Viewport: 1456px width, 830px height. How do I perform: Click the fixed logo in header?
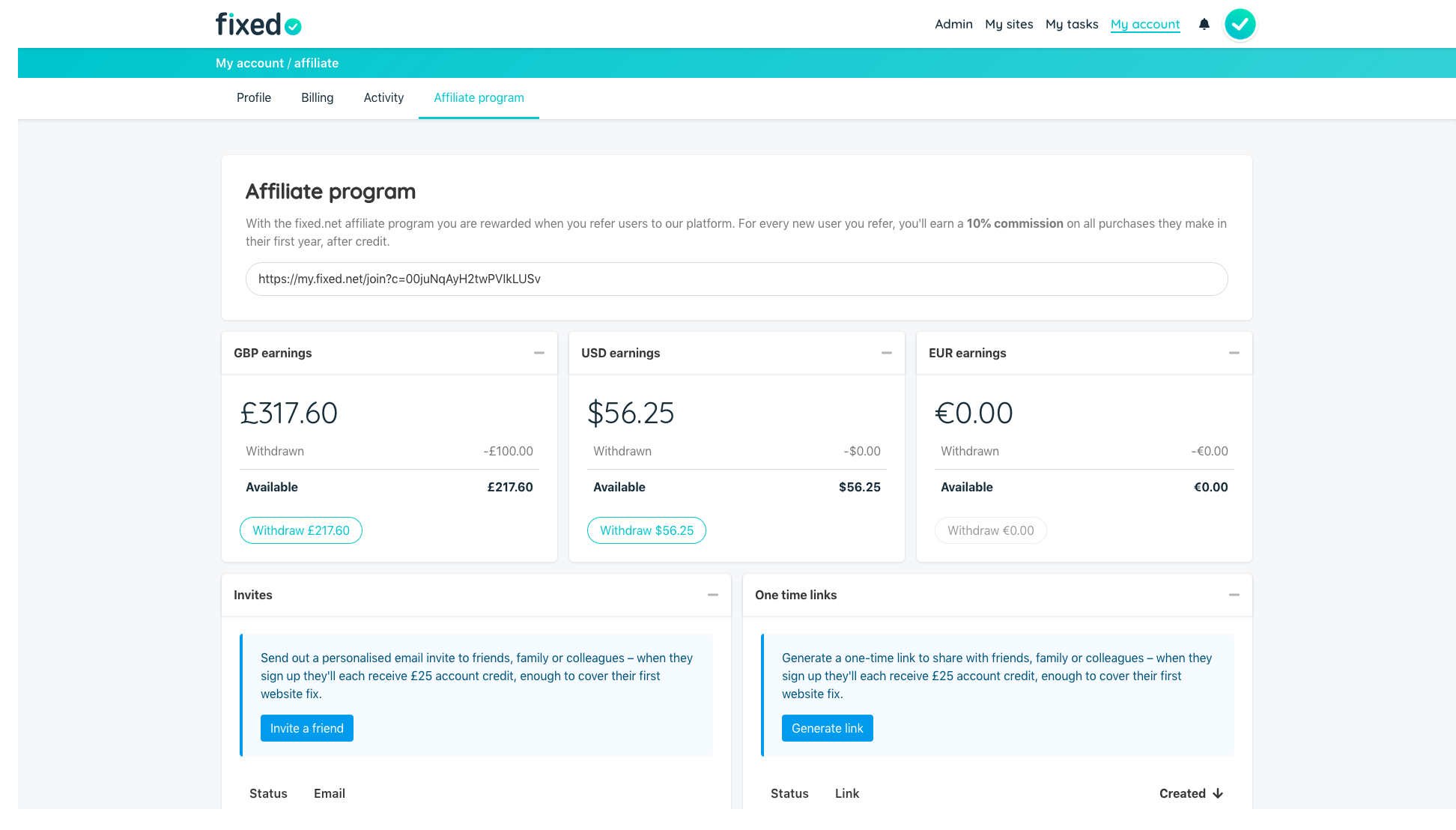click(258, 25)
